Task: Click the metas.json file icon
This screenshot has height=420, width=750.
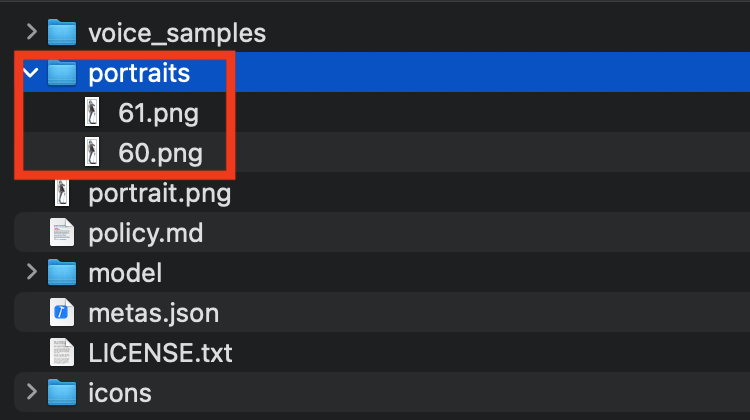Action: 62,313
